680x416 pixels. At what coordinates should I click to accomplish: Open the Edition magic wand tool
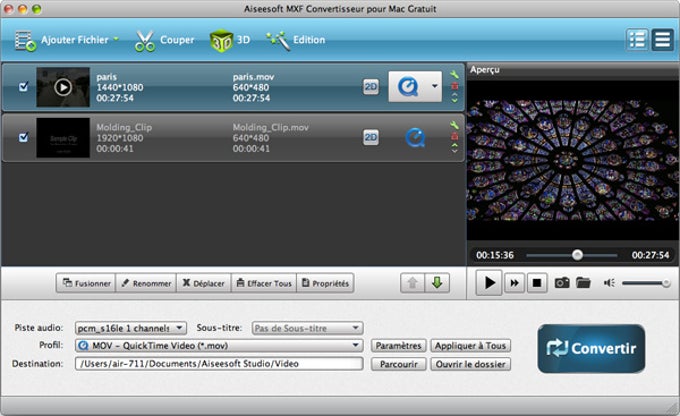pyautogui.click(x=278, y=40)
